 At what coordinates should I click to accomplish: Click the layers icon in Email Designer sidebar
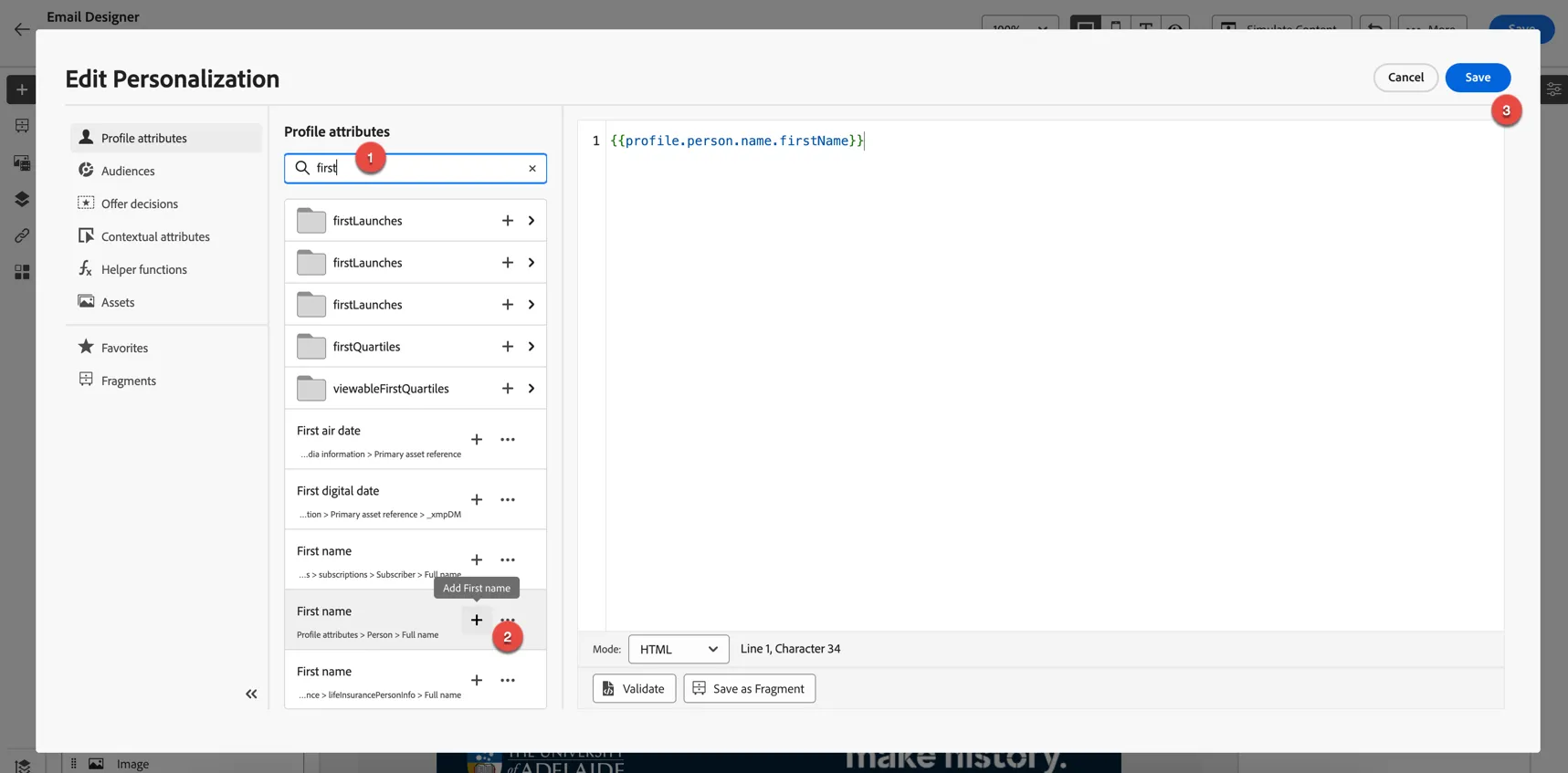pyautogui.click(x=22, y=199)
